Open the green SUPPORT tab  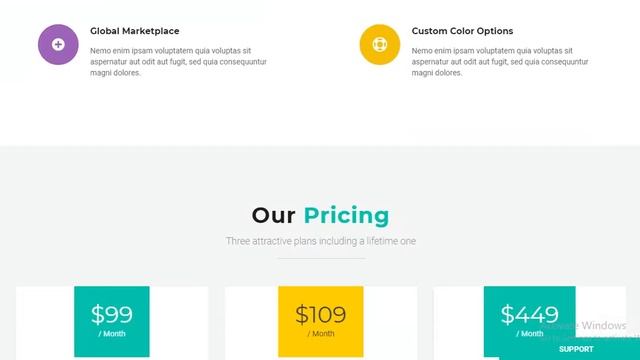click(x=576, y=349)
